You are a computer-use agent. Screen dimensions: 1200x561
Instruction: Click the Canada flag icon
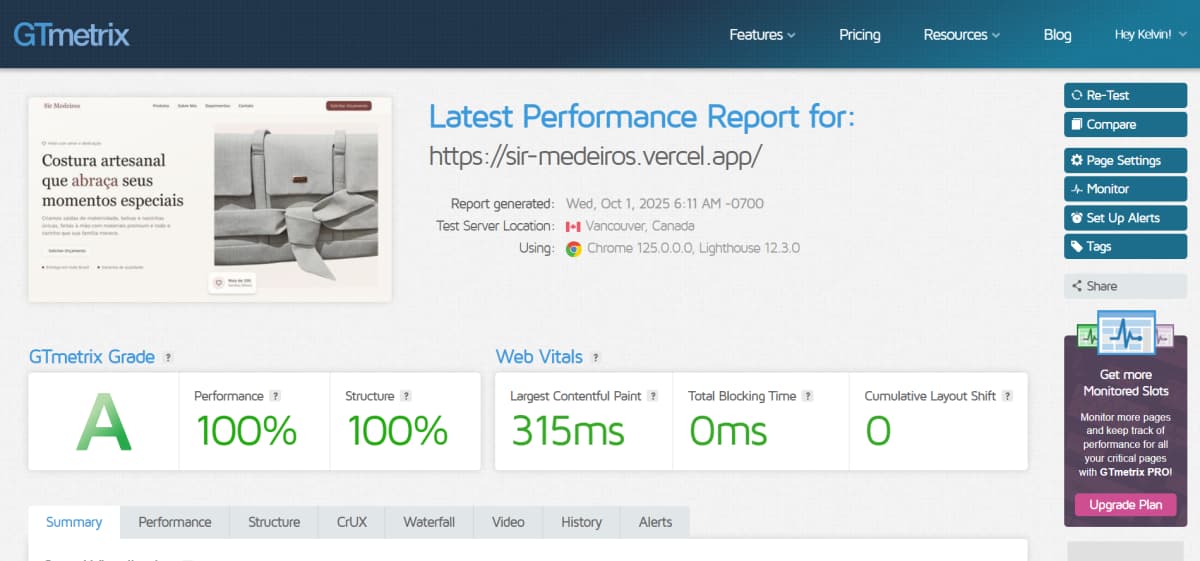573,226
